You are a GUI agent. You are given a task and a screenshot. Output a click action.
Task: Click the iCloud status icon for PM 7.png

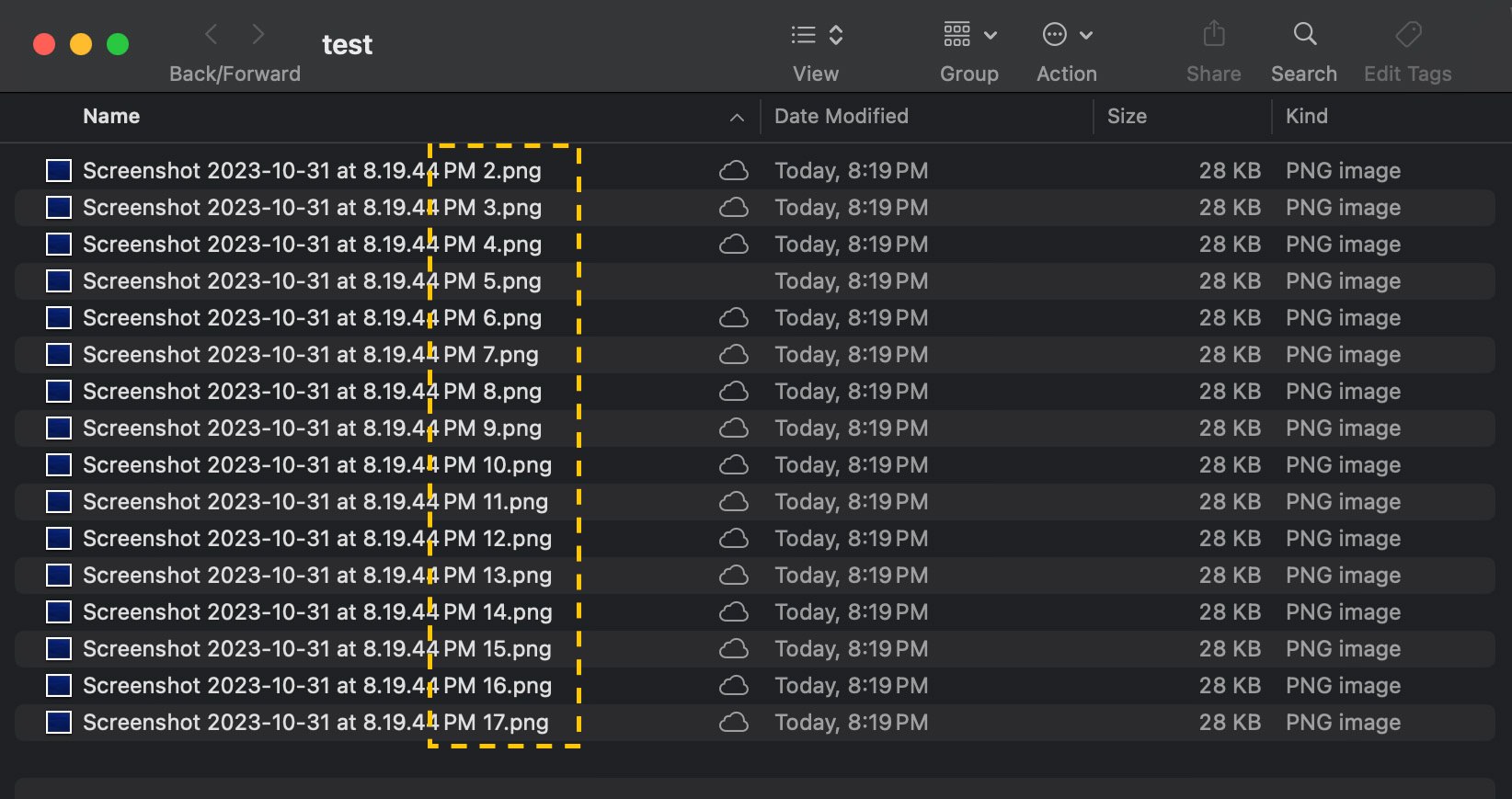733,355
